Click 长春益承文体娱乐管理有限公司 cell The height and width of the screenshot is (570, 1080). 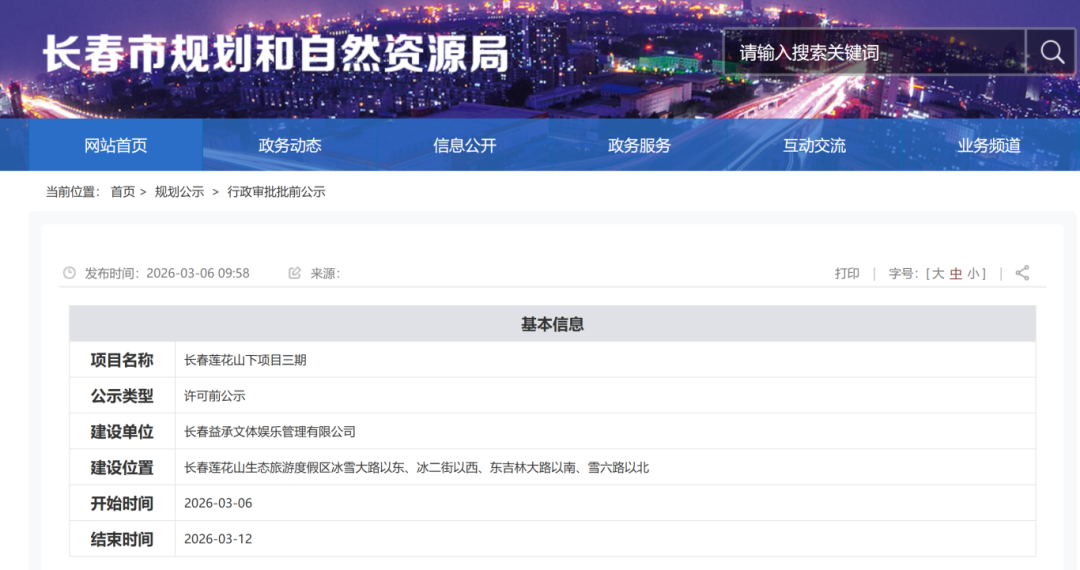click(605, 432)
